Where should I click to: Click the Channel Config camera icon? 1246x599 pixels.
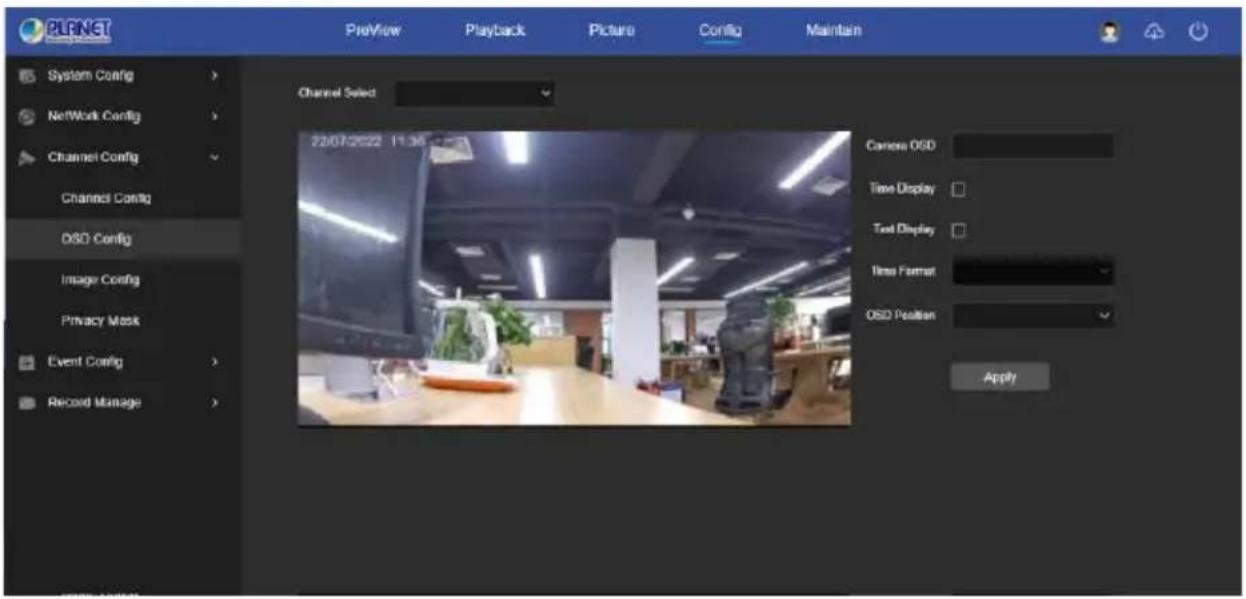[29, 158]
